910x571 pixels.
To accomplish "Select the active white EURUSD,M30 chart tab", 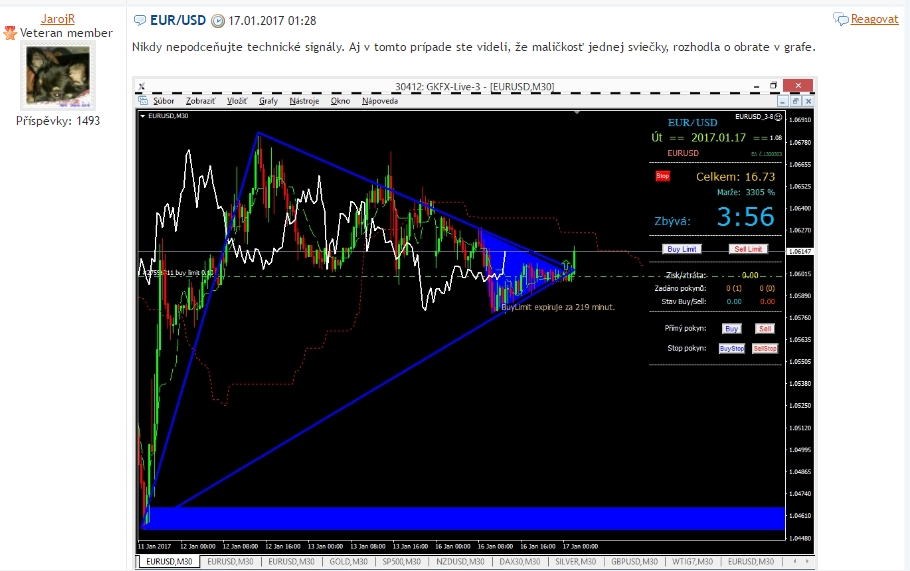I will pos(169,562).
